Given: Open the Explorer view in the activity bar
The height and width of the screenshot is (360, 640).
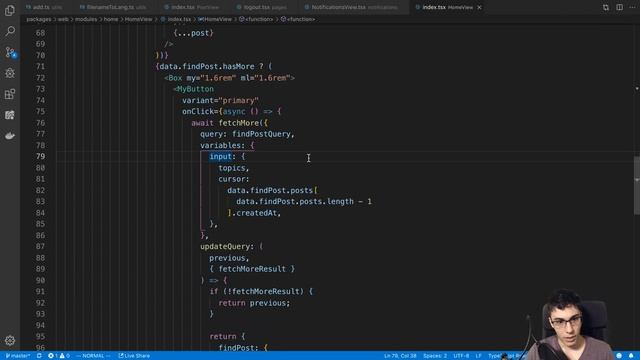Looking at the screenshot, I should click(10, 10).
